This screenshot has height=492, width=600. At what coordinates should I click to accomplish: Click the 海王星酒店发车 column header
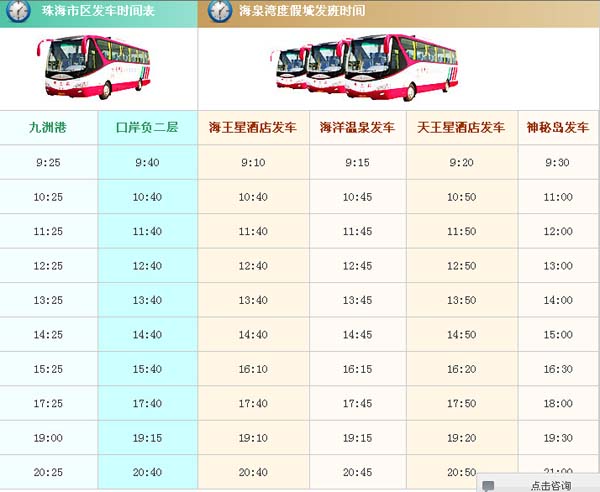(x=253, y=127)
